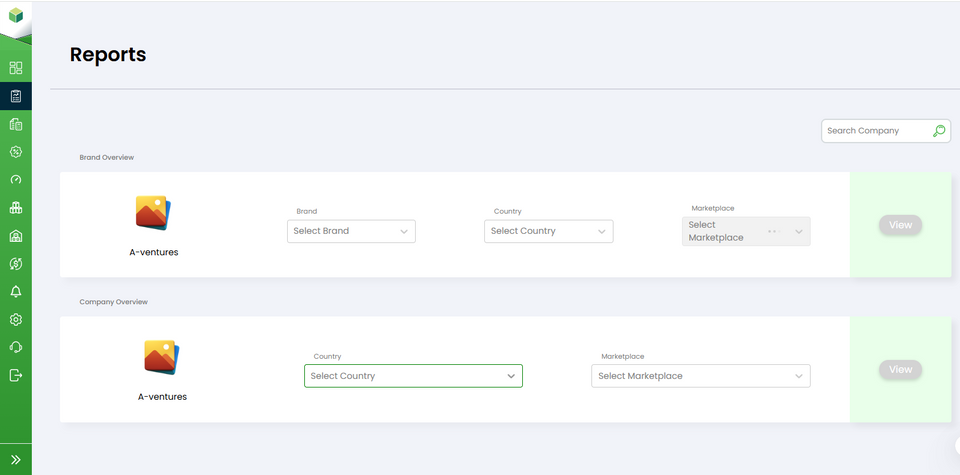Expand the sidebar with double chevron
Screen dimensions: 960x475
pos(15,459)
